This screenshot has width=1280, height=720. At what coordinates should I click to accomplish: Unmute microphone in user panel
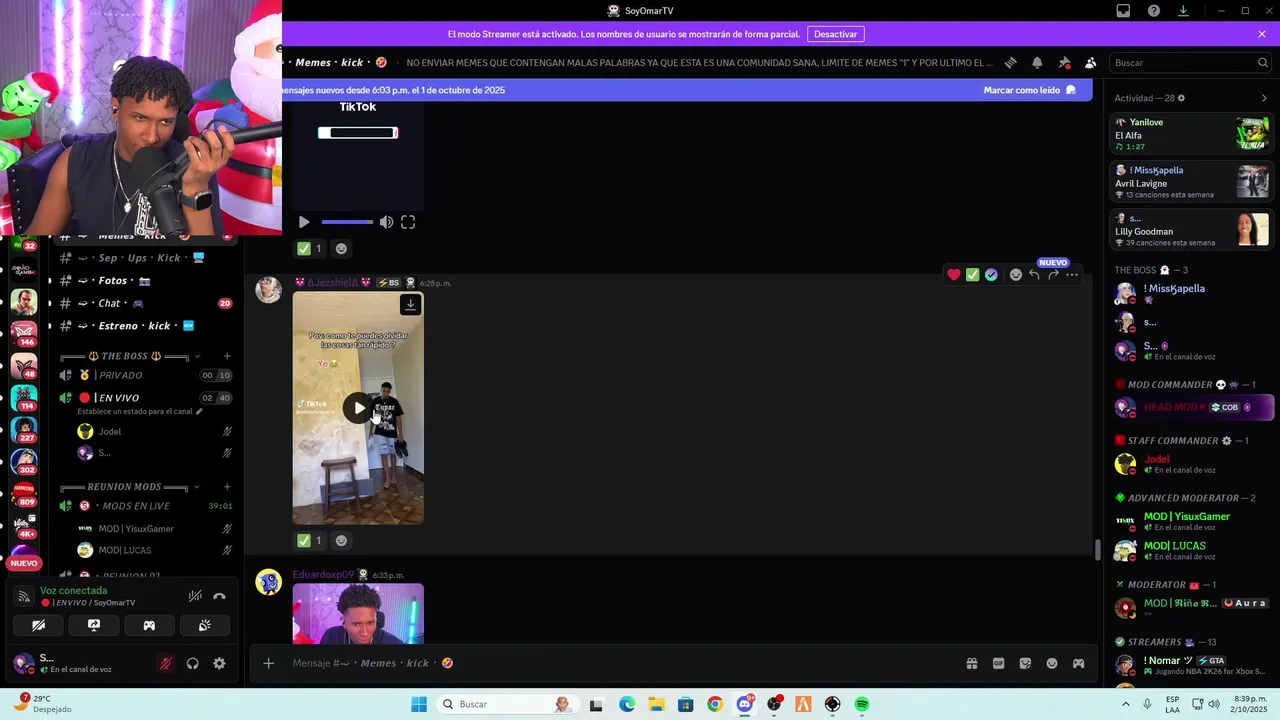tap(166, 663)
